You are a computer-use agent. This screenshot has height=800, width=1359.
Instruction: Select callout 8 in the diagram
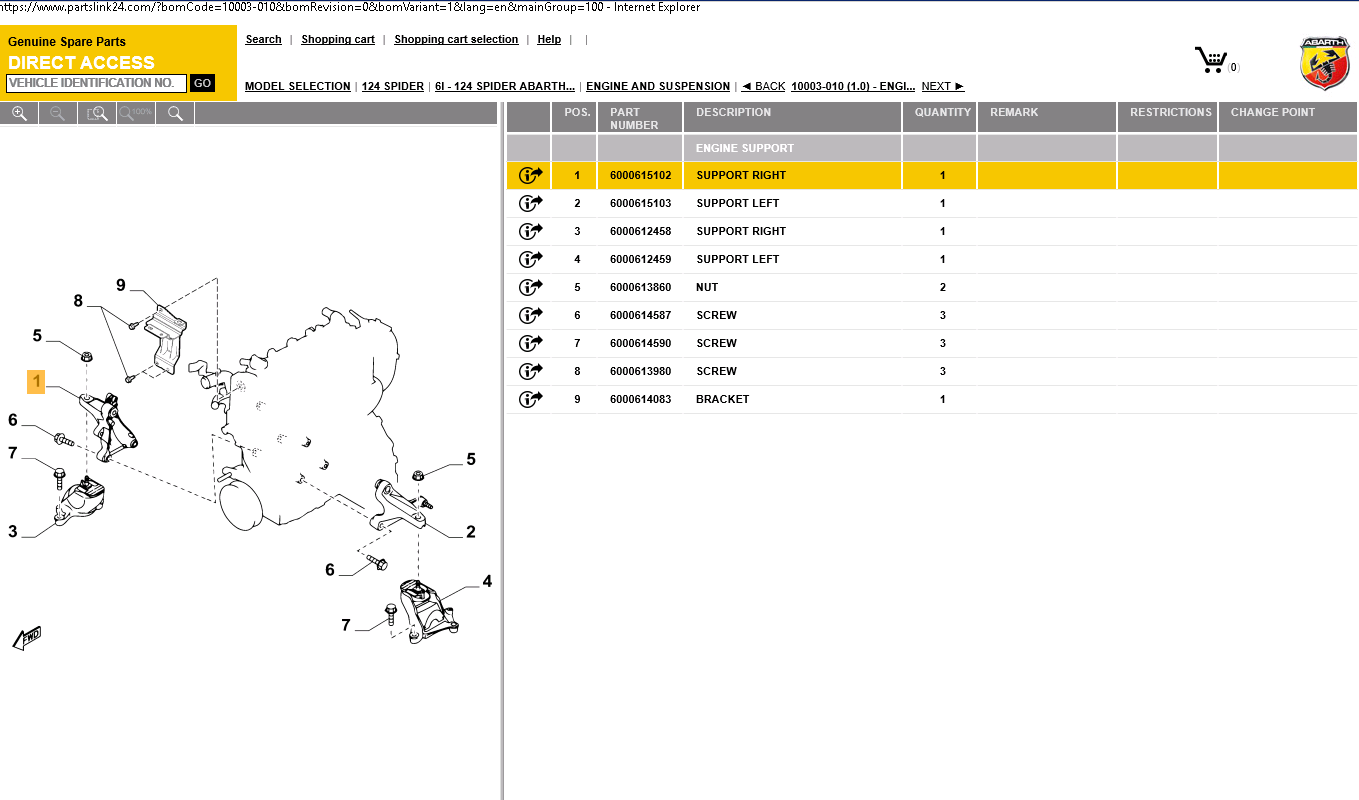pos(78,300)
